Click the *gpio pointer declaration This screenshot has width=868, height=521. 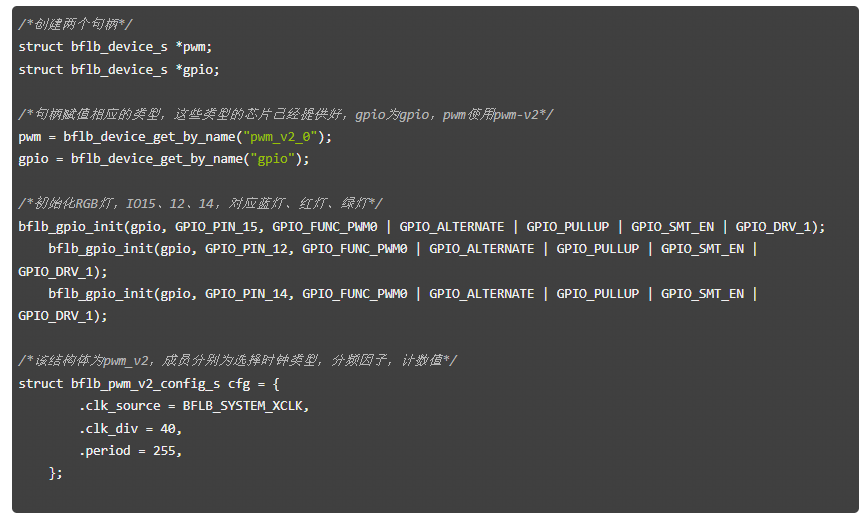pos(197,69)
